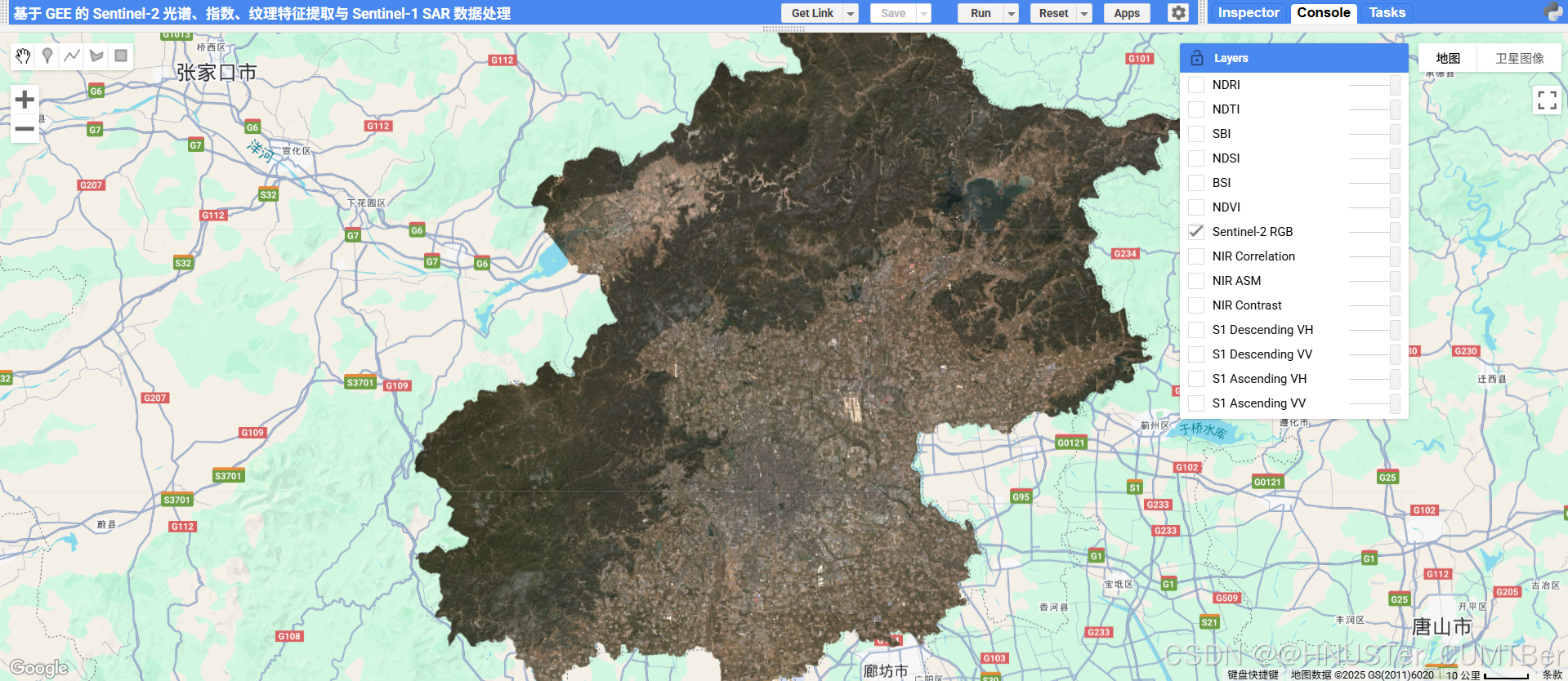Viewport: 1568px width, 681px height.
Task: Expand the Save dropdown arrow
Action: [924, 13]
